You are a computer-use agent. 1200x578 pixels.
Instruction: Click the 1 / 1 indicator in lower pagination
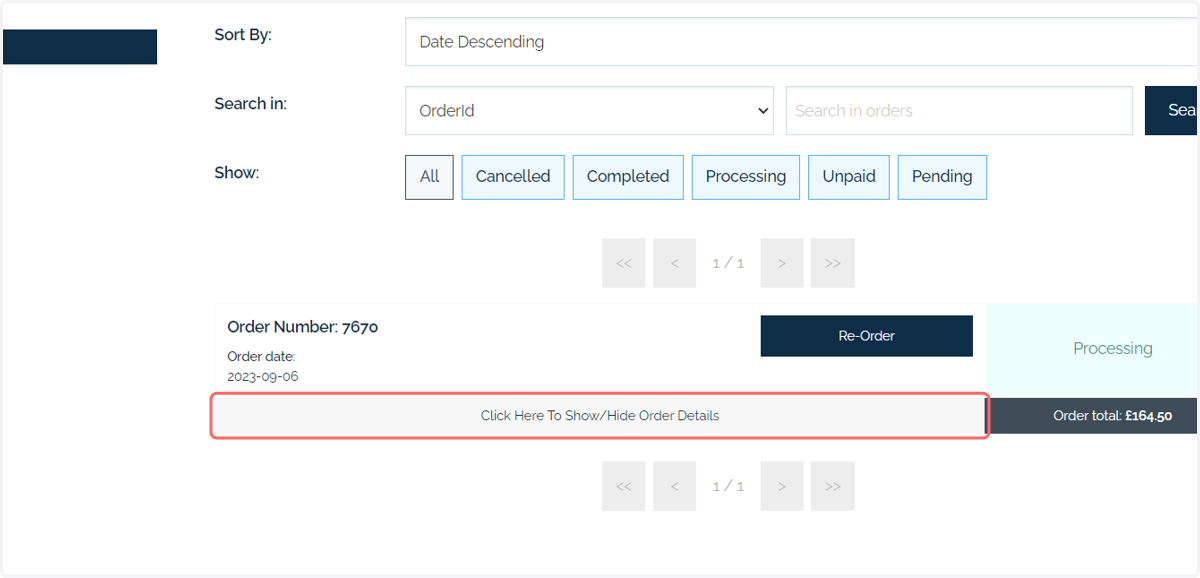point(728,486)
